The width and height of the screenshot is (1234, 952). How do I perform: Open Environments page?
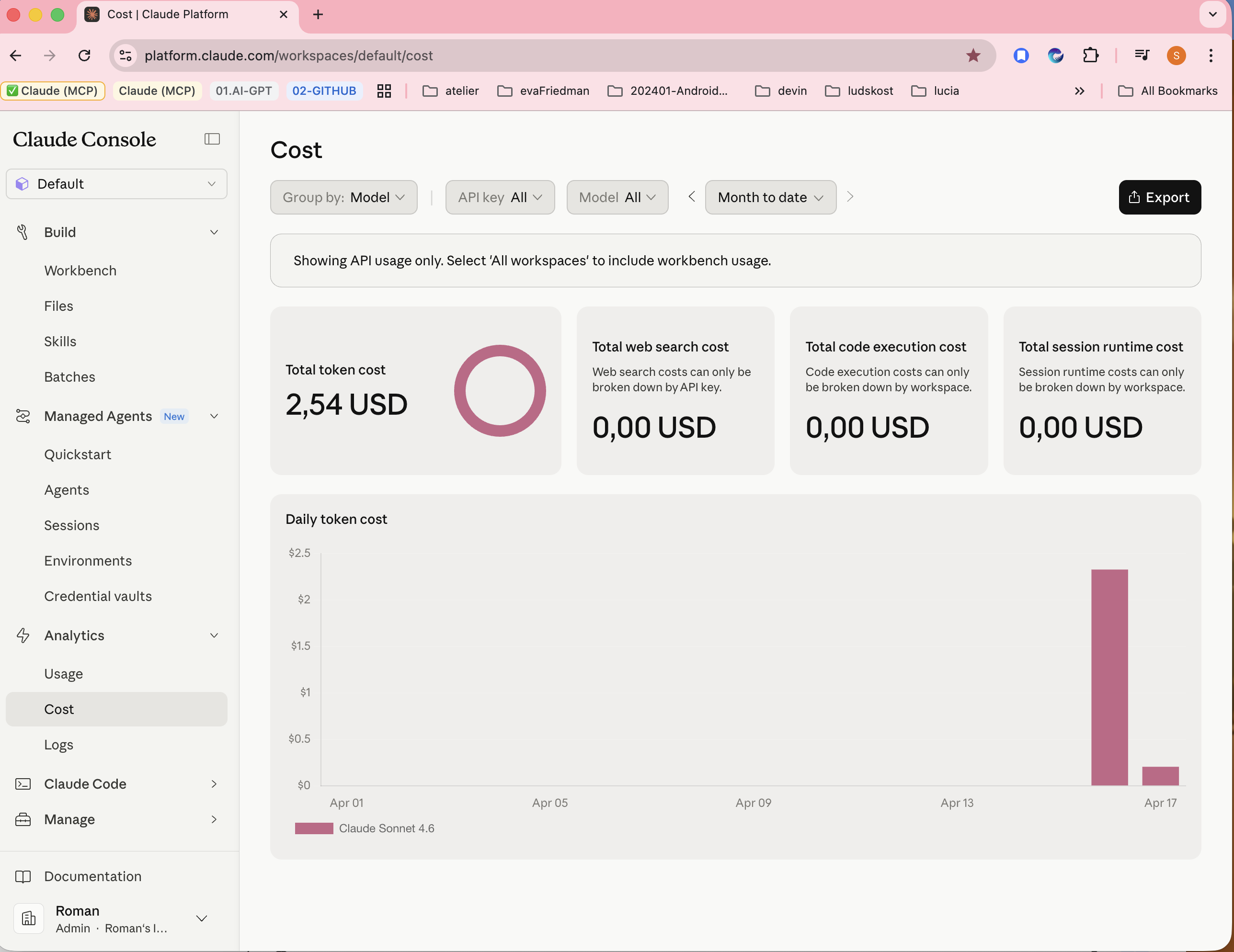point(88,561)
